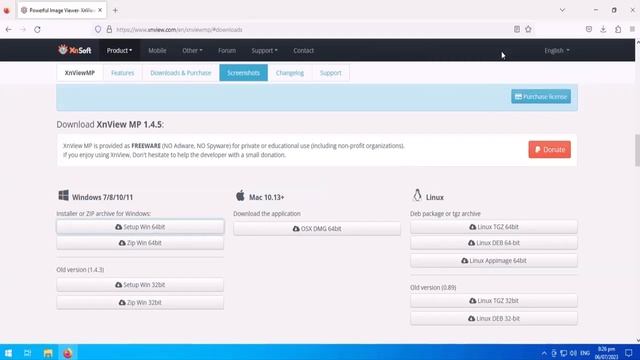Image resolution: width=640 pixels, height=360 pixels.
Task: Click the page vertical scrollbar thumb
Action: click(638, 150)
